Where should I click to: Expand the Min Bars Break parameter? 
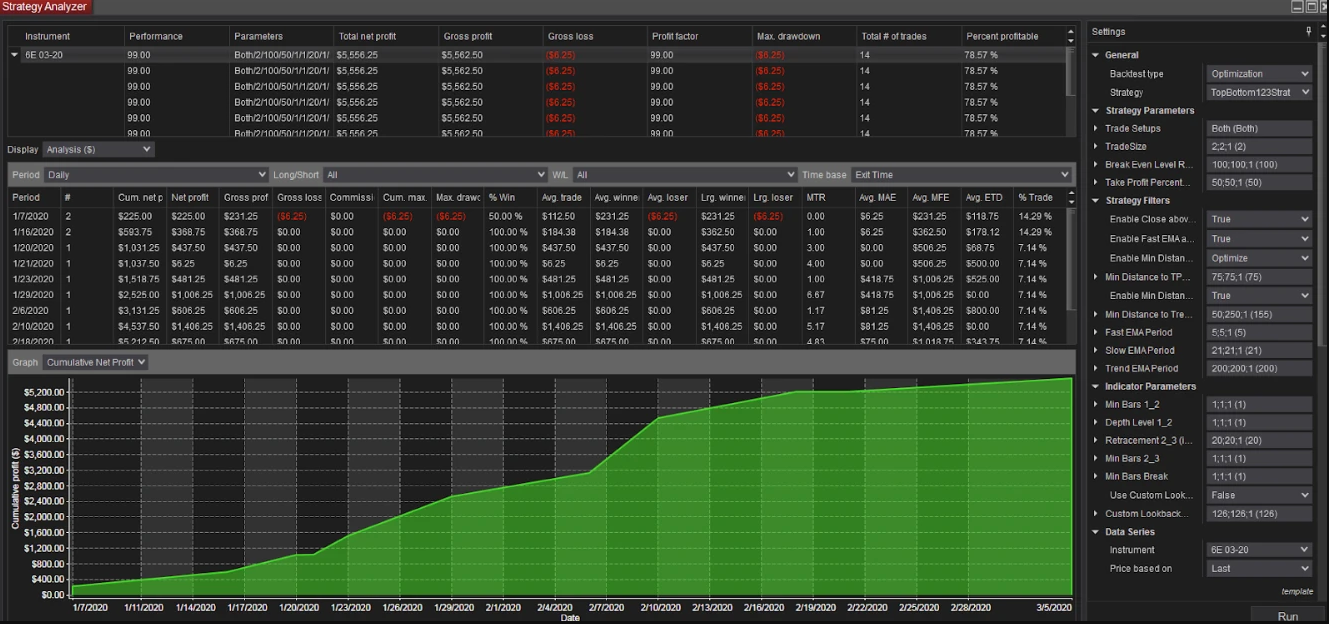(1097, 476)
